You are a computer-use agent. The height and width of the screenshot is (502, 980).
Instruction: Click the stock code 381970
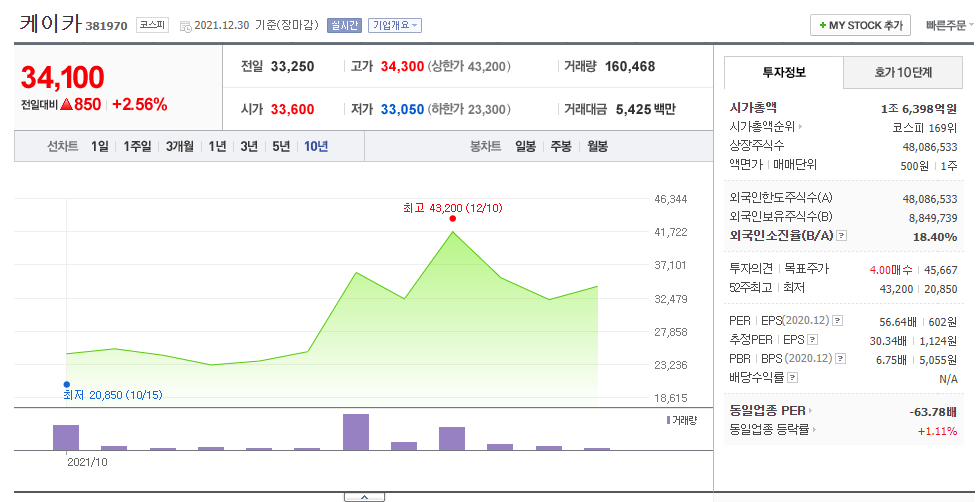tap(106, 26)
